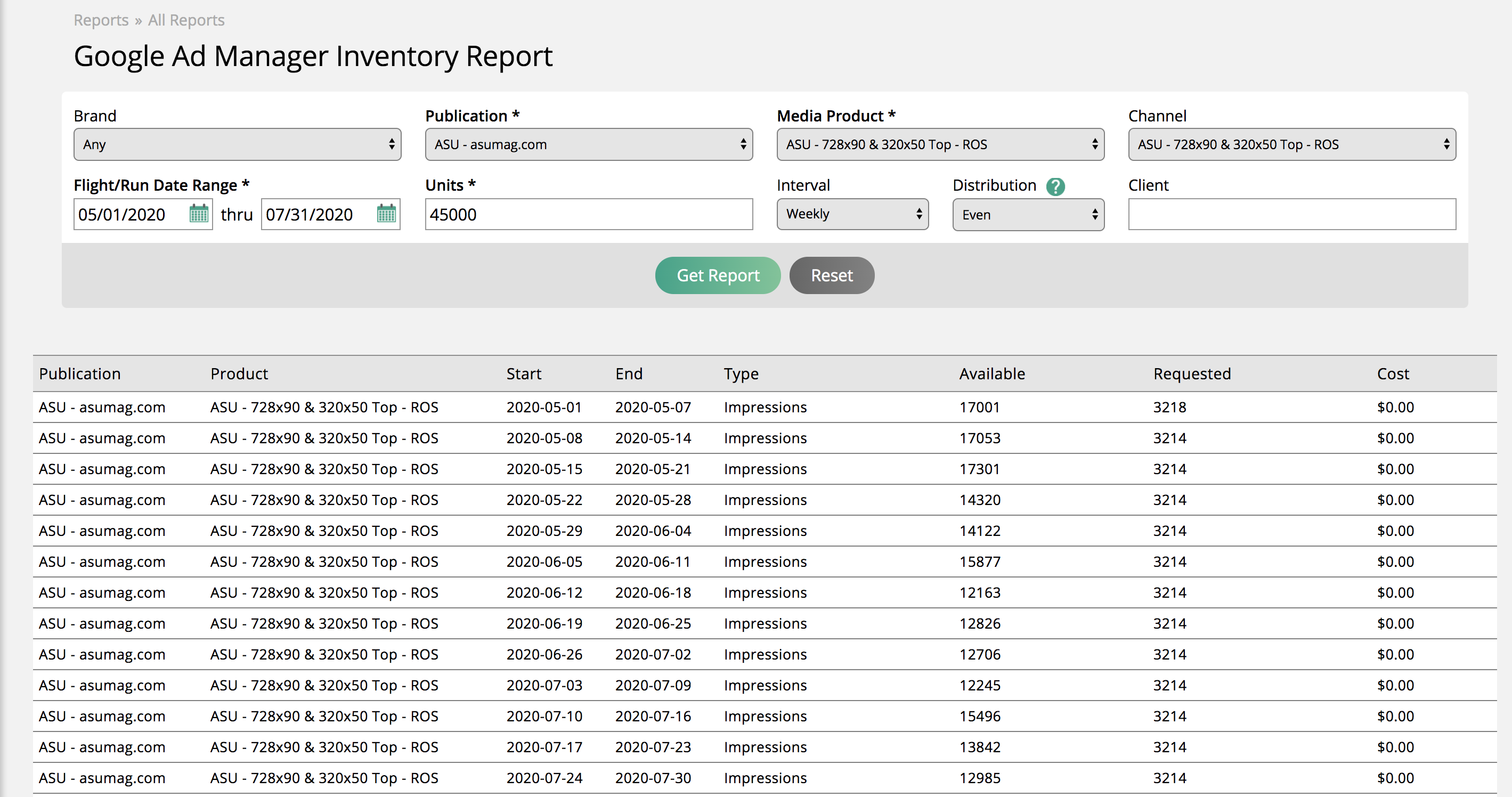Select Available value 12826
Viewport: 1512px width, 797px height.
[980, 623]
